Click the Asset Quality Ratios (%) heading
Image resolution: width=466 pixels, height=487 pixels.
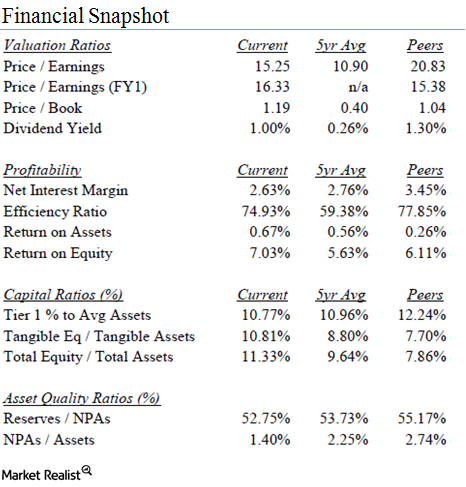(x=82, y=399)
